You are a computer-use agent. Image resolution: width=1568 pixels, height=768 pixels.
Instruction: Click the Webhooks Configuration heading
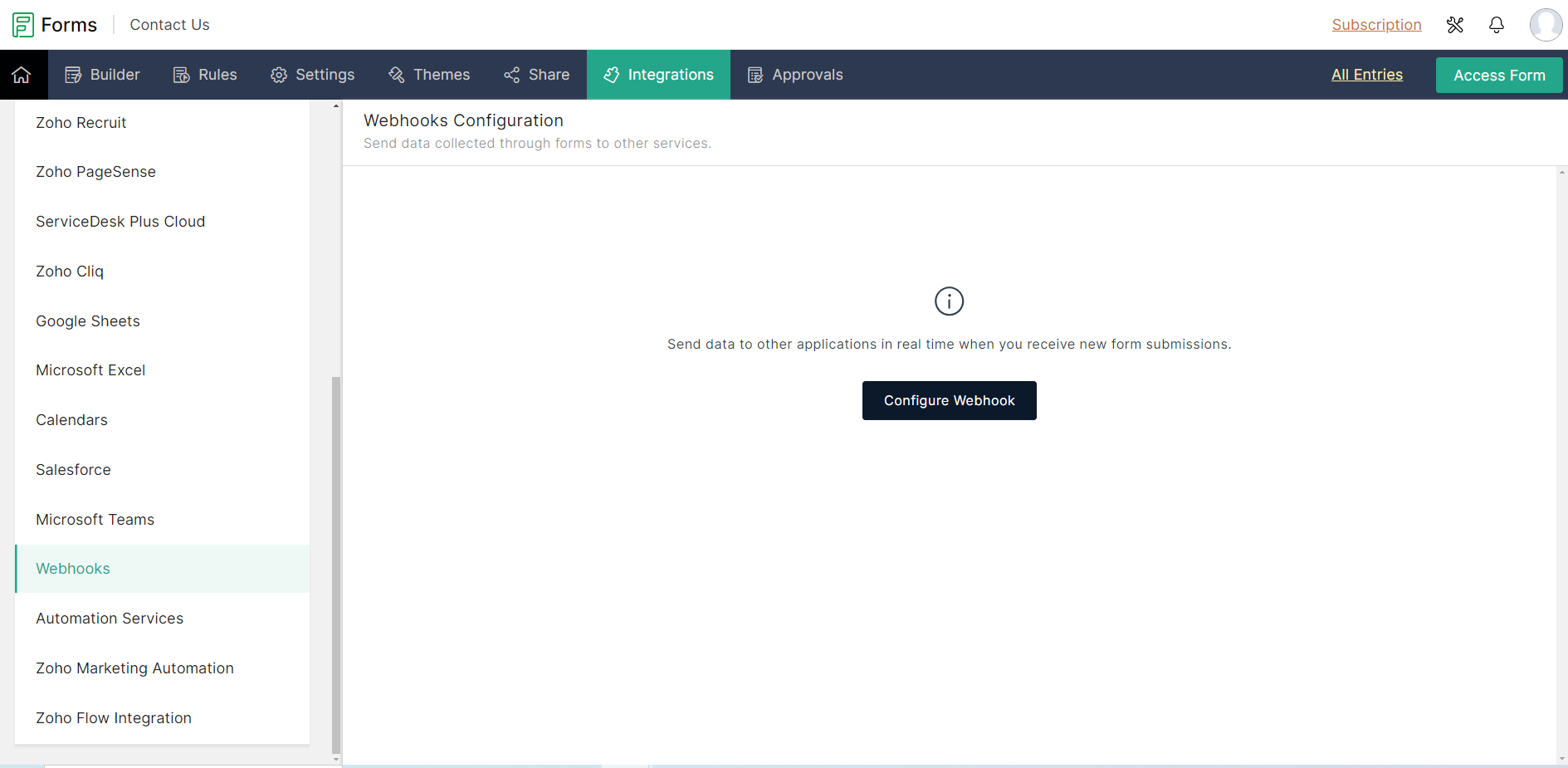coord(463,120)
